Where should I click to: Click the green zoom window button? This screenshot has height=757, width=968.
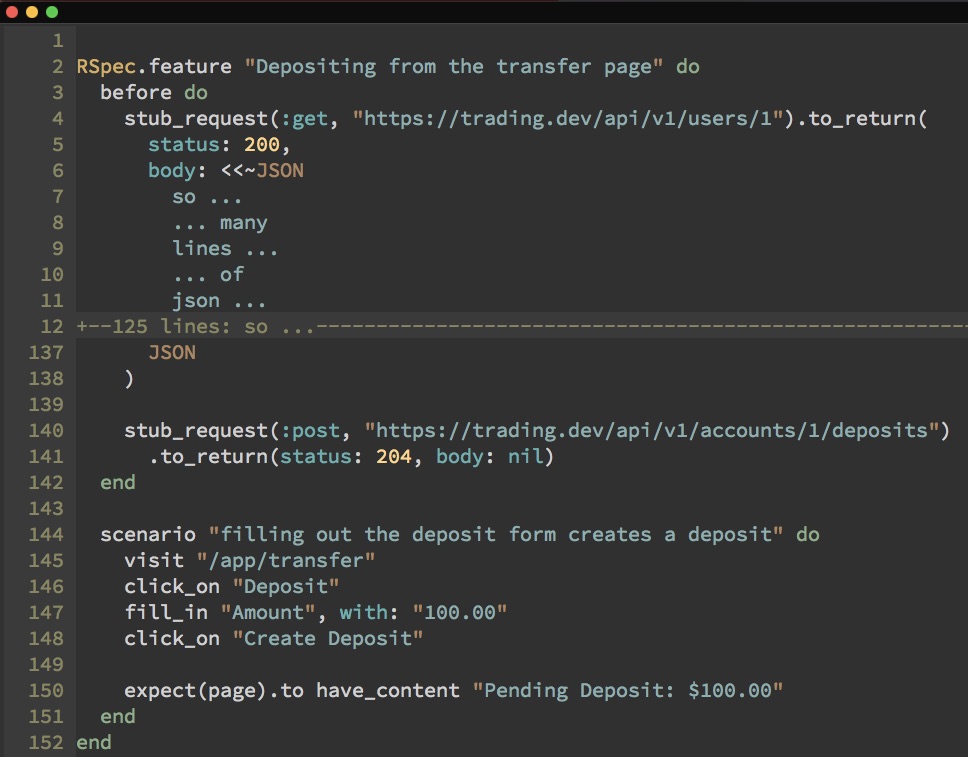coord(52,12)
